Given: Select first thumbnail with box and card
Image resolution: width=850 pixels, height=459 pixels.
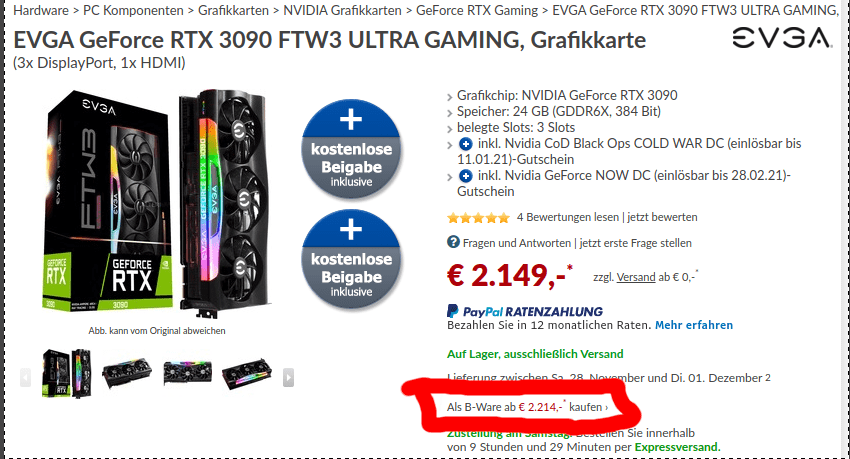Looking at the screenshot, I should (66, 374).
